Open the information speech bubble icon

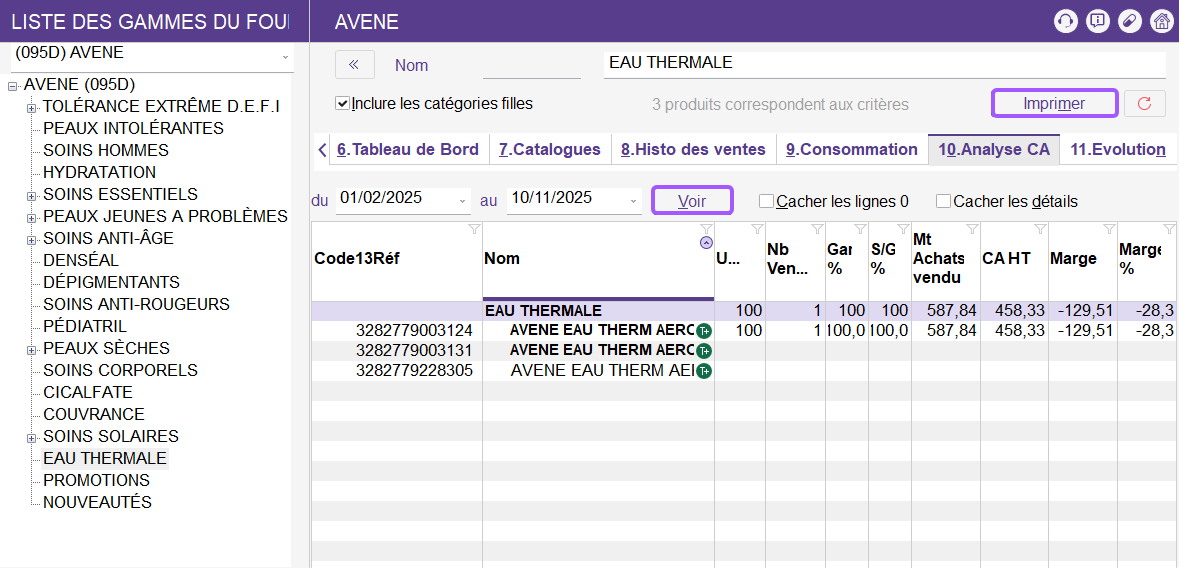(x=1098, y=21)
